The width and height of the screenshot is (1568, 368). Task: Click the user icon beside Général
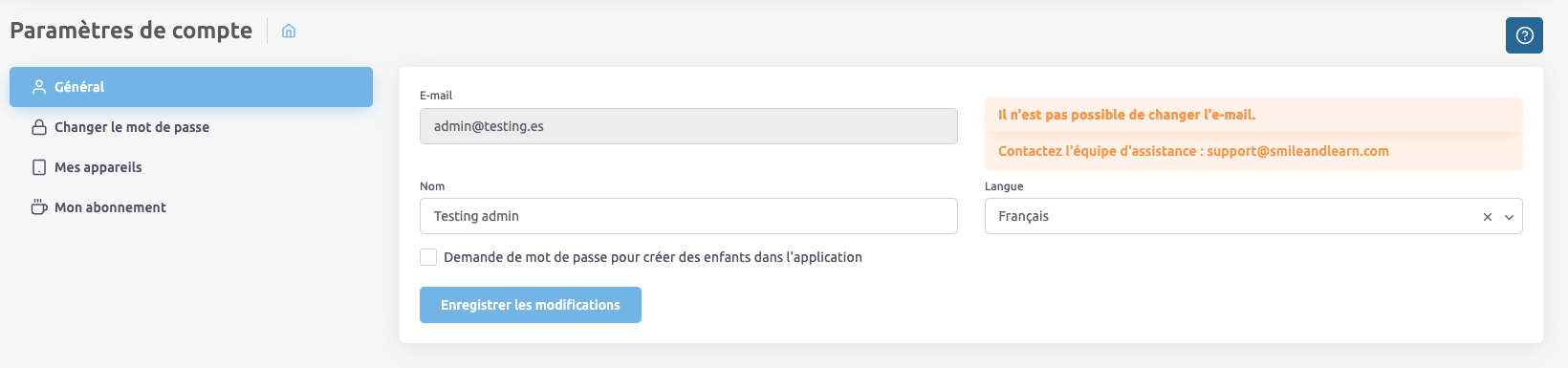coord(39,87)
